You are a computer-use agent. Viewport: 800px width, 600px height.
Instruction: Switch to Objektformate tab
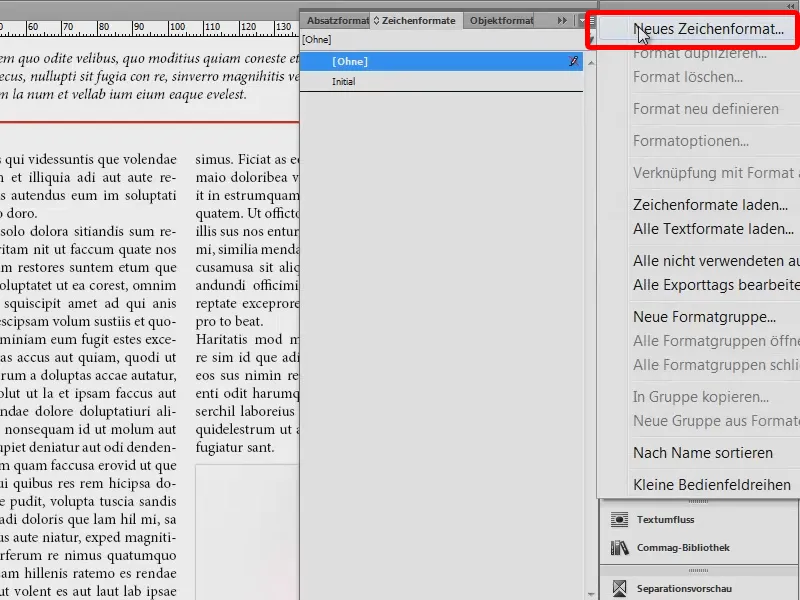coord(501,20)
